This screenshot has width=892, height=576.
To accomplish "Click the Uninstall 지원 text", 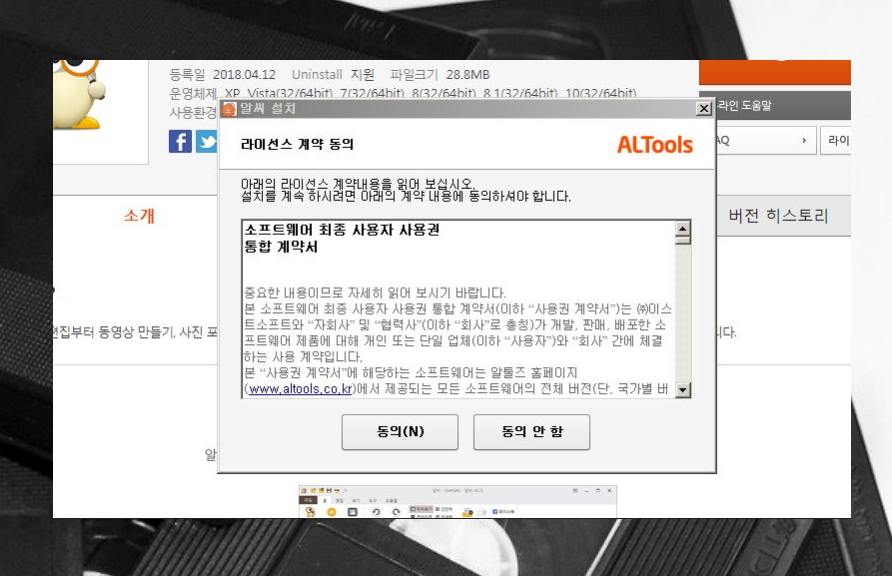I will [x=333, y=74].
